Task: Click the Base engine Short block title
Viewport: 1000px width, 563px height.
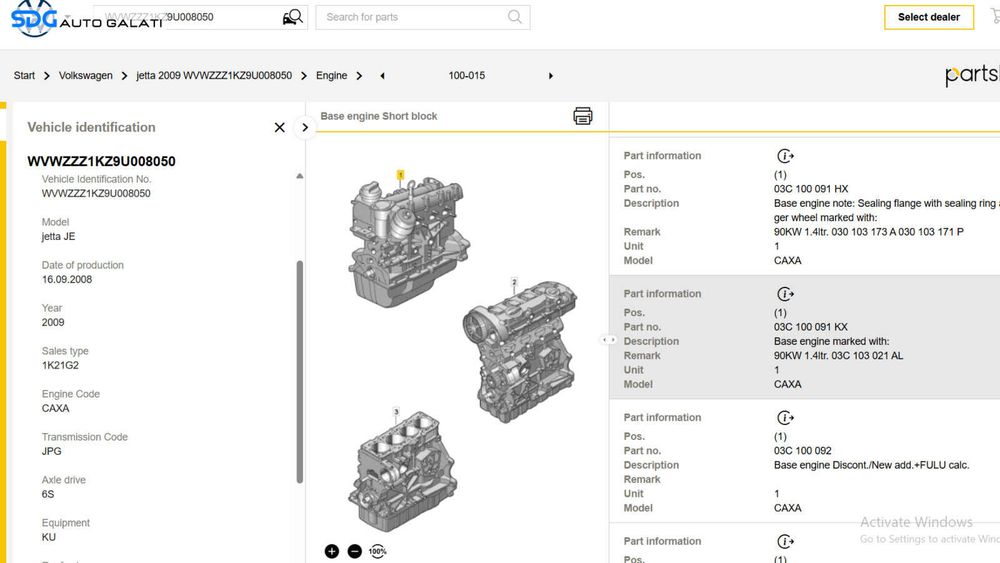Action: [x=378, y=116]
